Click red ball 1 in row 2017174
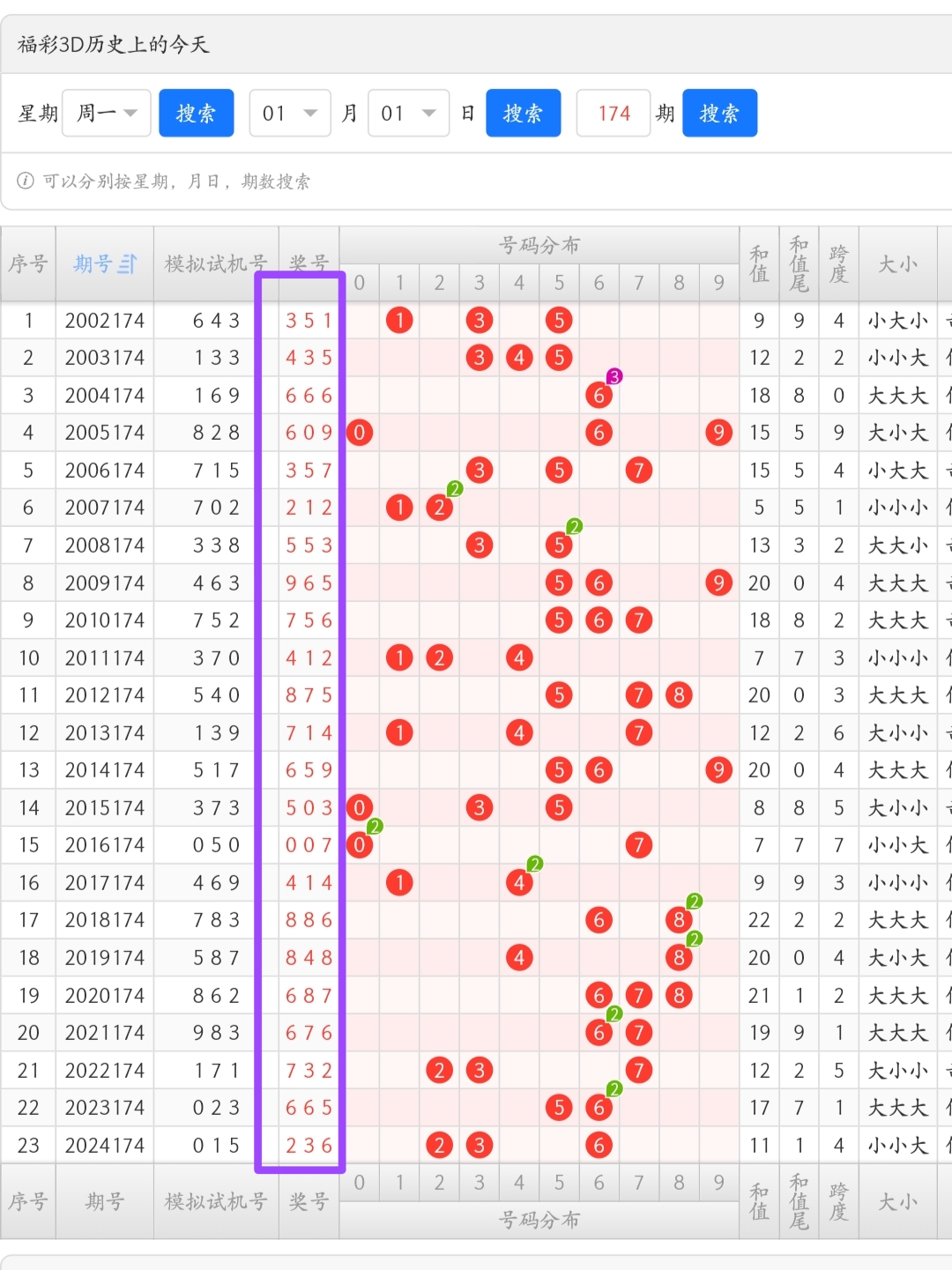This screenshot has width=952, height=1270. [399, 883]
